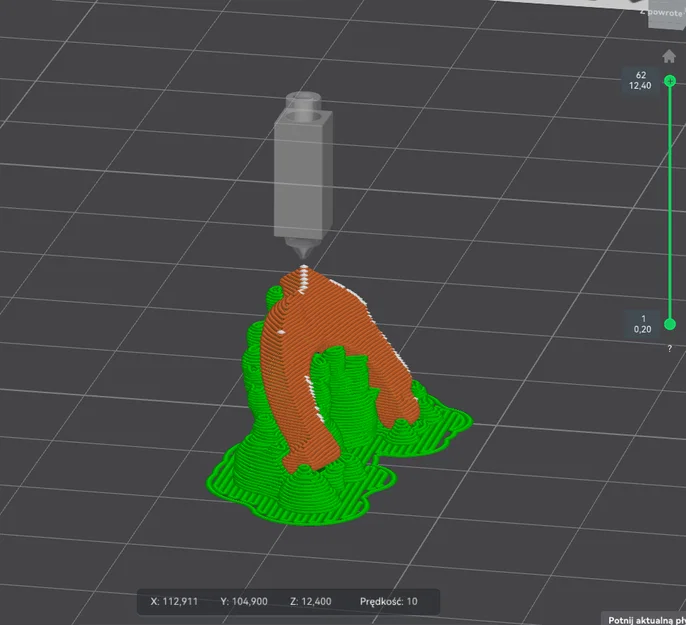Click the middle of the green layer slider track
The image size is (686, 625).
point(670,203)
